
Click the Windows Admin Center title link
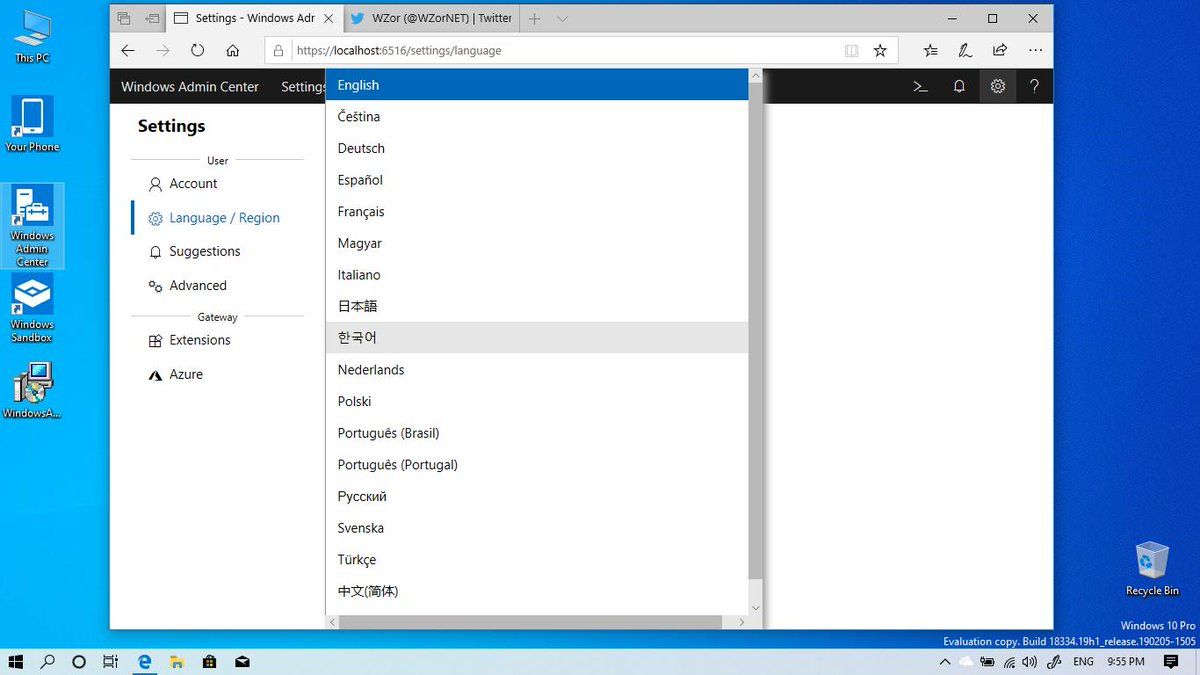[190, 87]
